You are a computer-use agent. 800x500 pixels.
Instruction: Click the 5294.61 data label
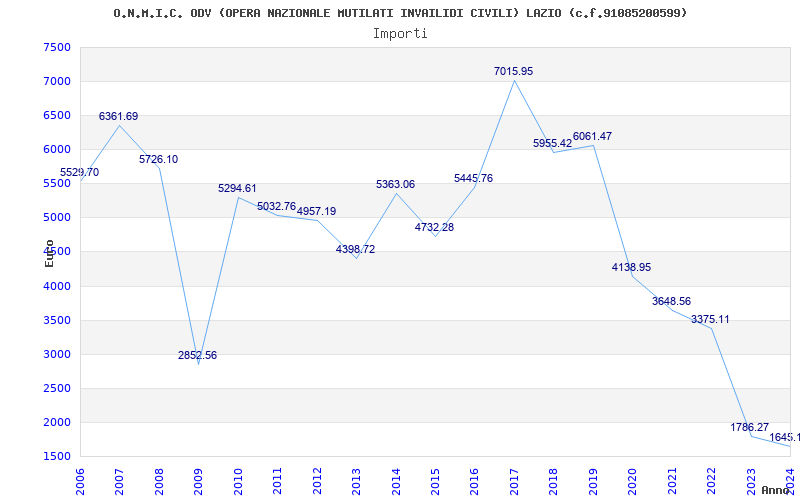(237, 188)
